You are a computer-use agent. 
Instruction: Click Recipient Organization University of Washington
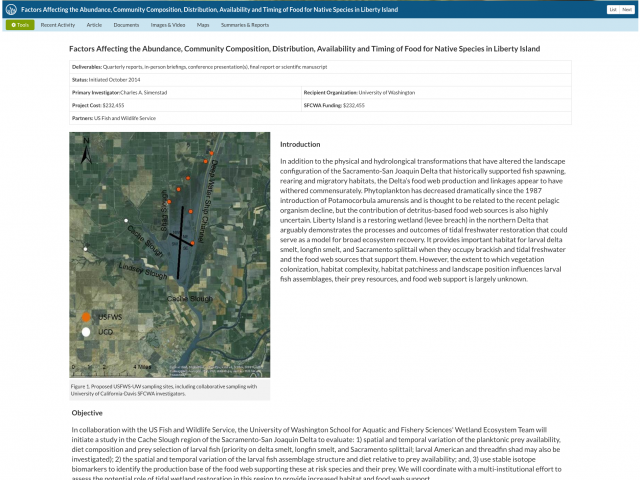pos(359,93)
